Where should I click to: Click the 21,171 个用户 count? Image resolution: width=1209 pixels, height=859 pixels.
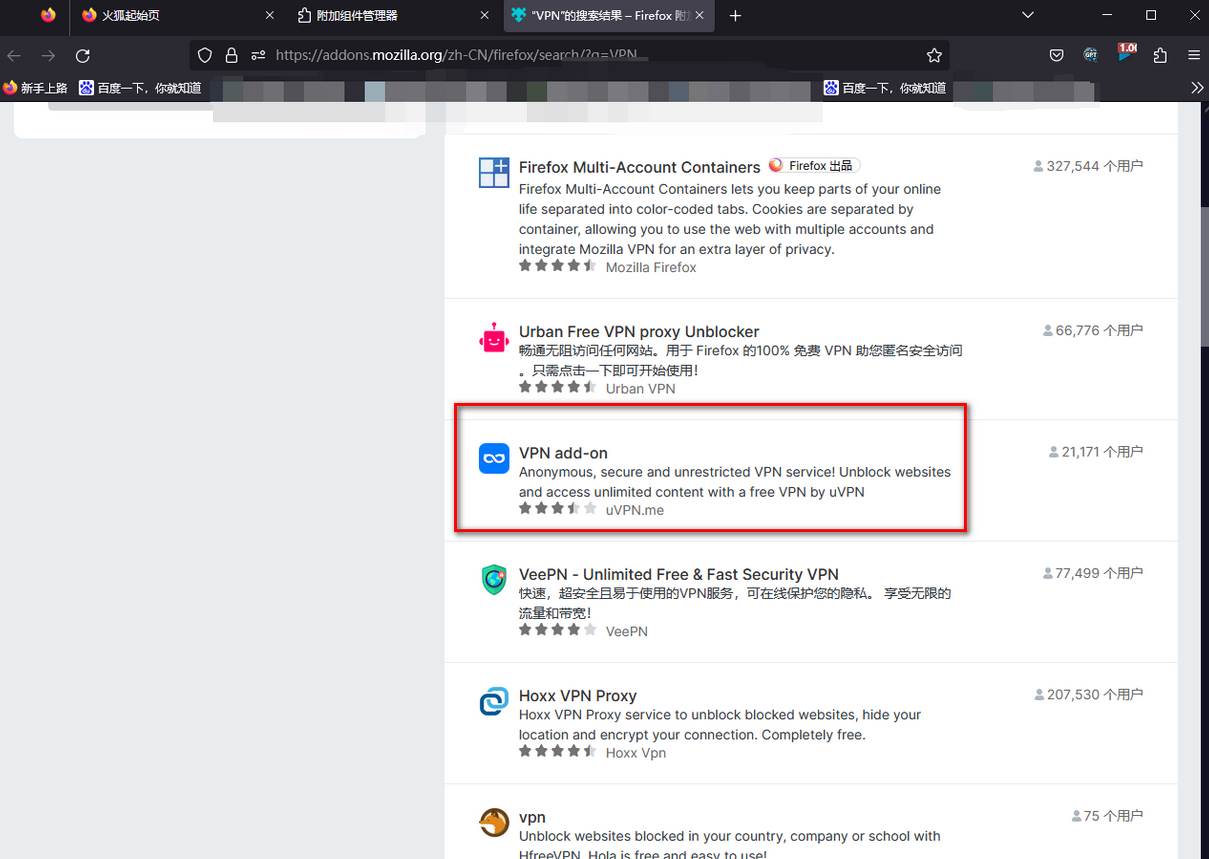[1096, 452]
